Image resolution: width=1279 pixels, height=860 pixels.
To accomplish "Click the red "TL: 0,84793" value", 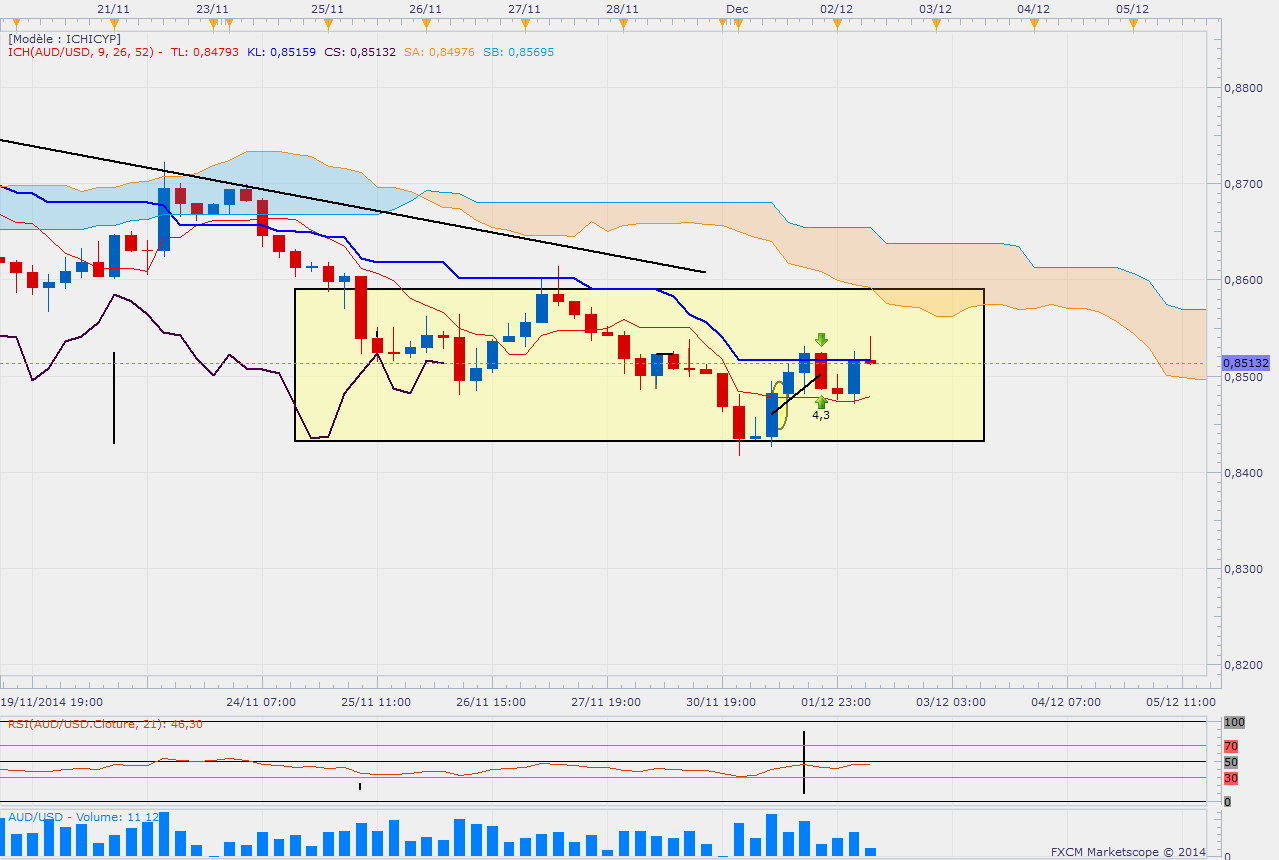I will [x=205, y=52].
